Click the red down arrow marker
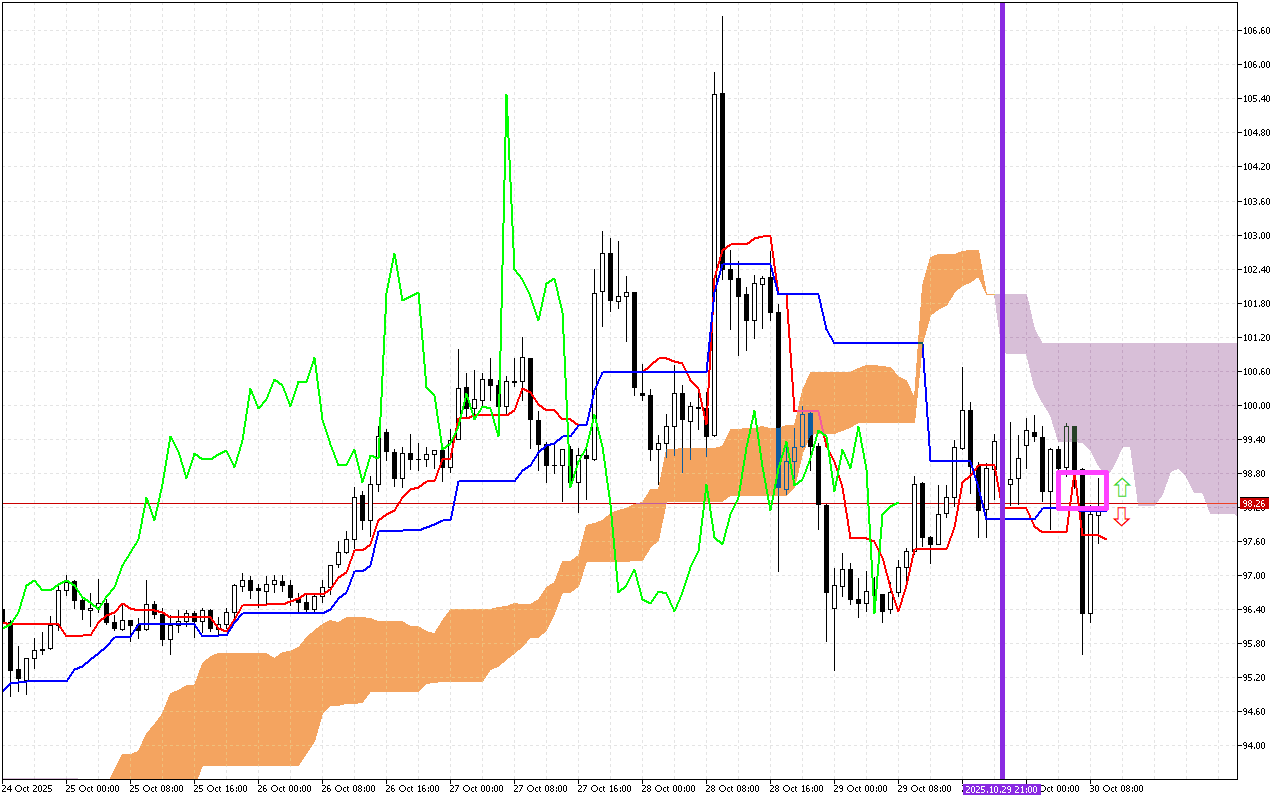 click(1122, 516)
